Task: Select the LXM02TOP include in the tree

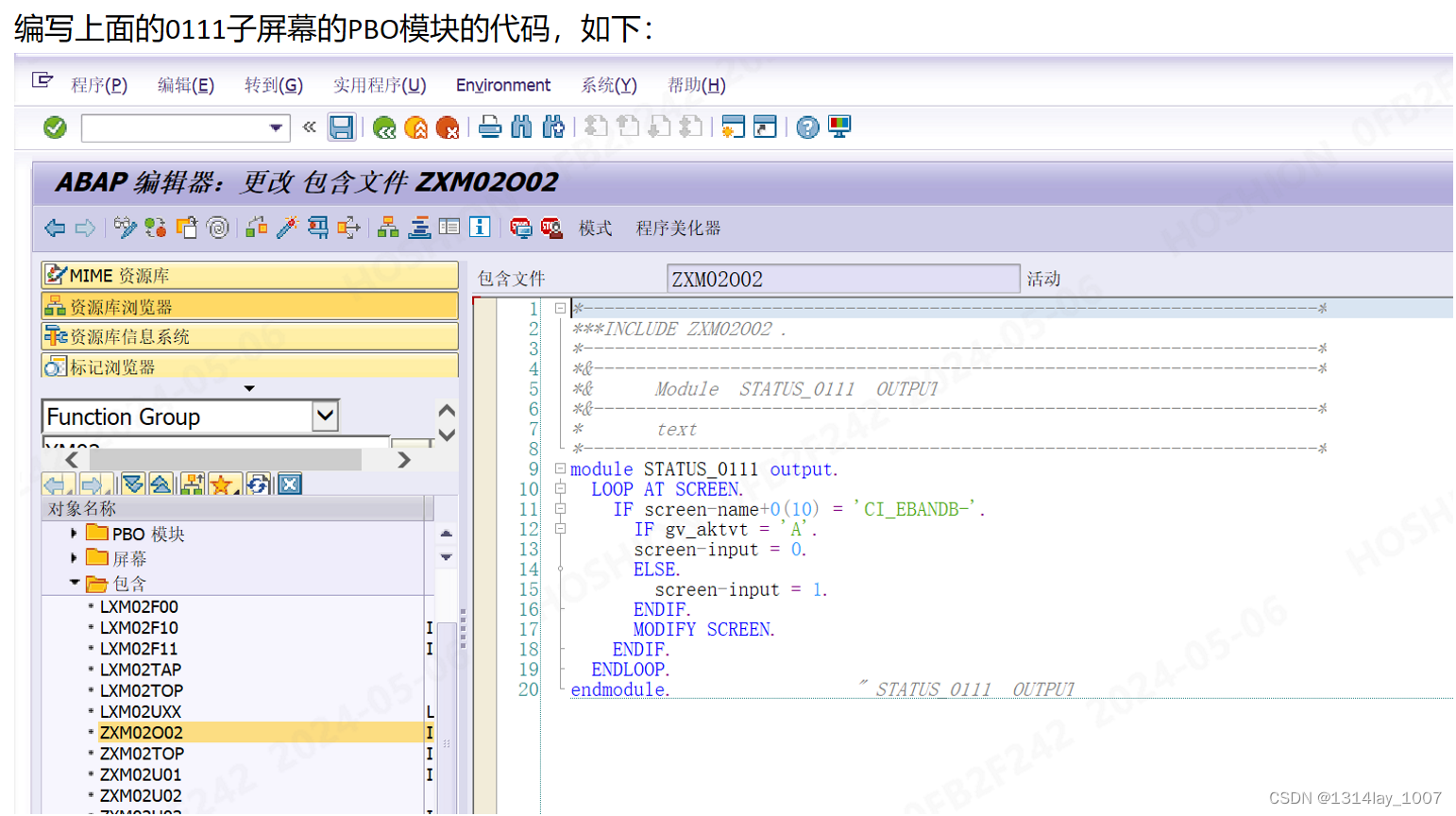Action: (142, 690)
